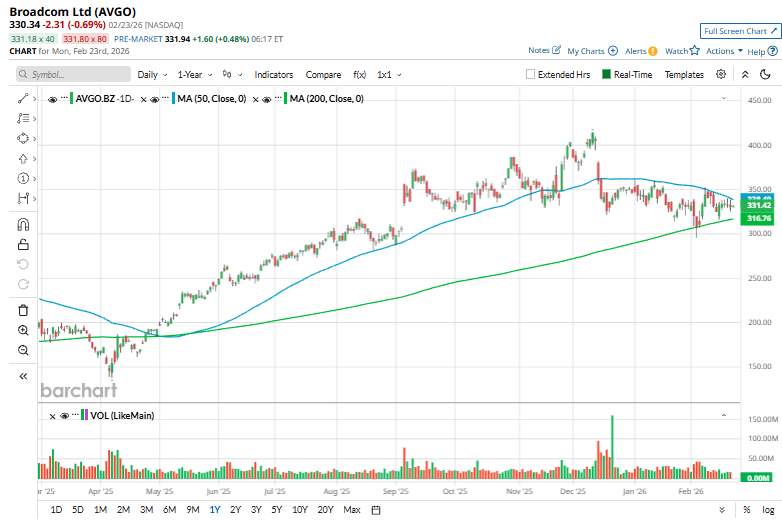Redo the last chart action
The width and height of the screenshot is (782, 520).
coord(23,284)
